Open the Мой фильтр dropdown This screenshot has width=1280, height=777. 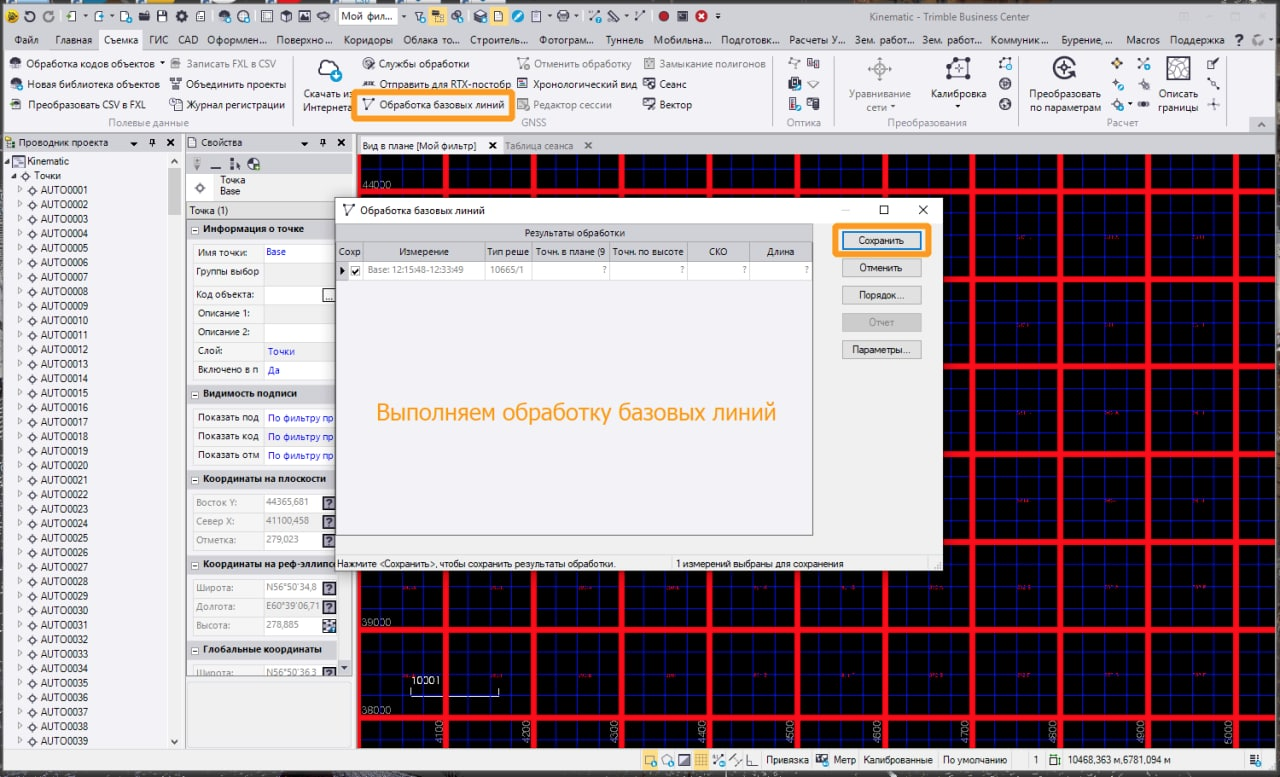(x=404, y=16)
